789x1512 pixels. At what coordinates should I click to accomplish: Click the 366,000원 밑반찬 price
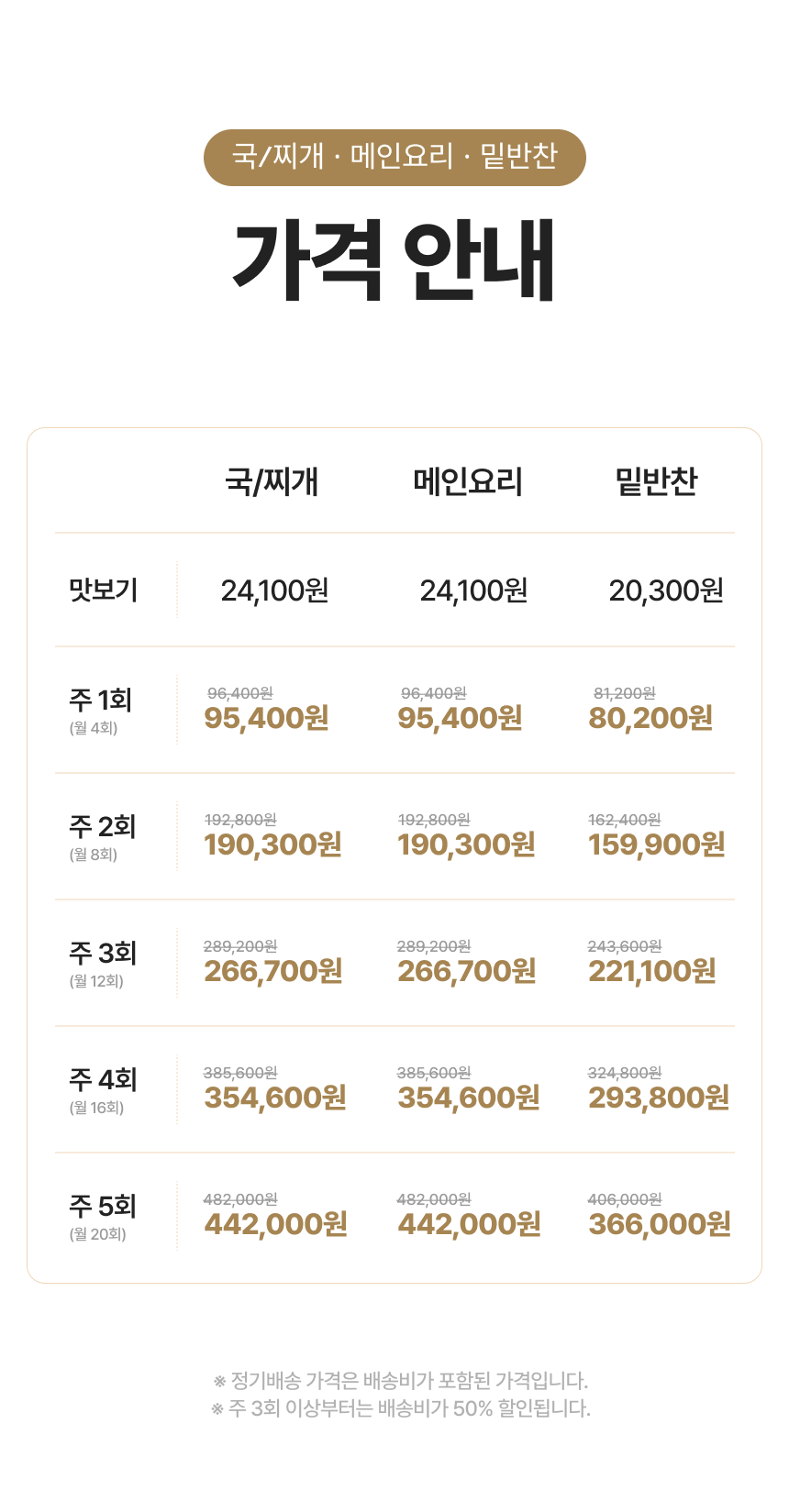(660, 1224)
